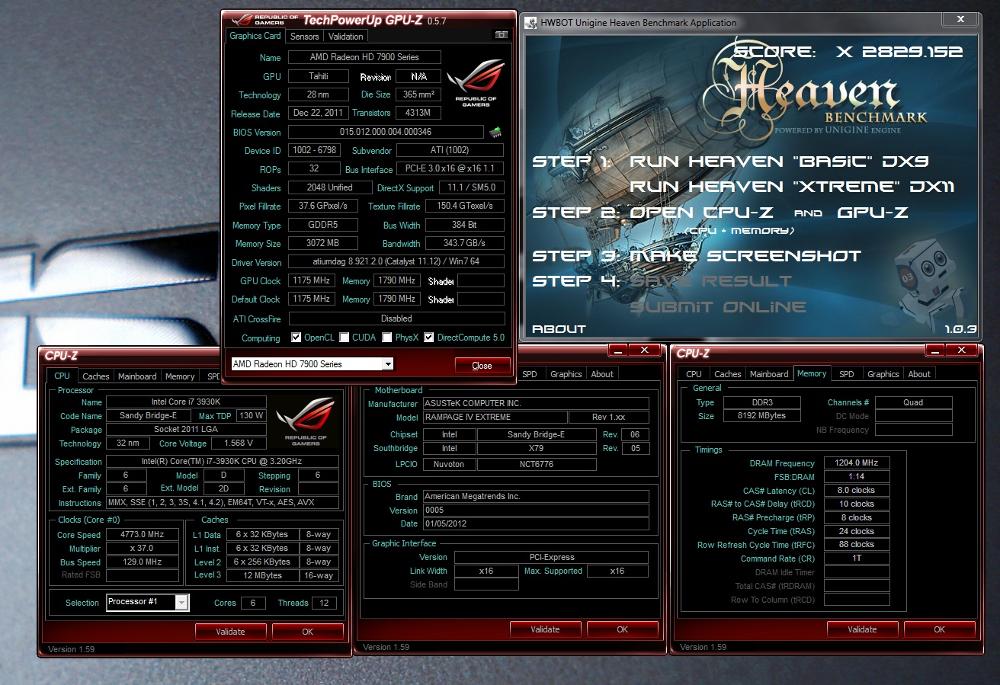Open Graphics tab in right CPU-Z window
This screenshot has width=1000, height=685.
(883, 374)
